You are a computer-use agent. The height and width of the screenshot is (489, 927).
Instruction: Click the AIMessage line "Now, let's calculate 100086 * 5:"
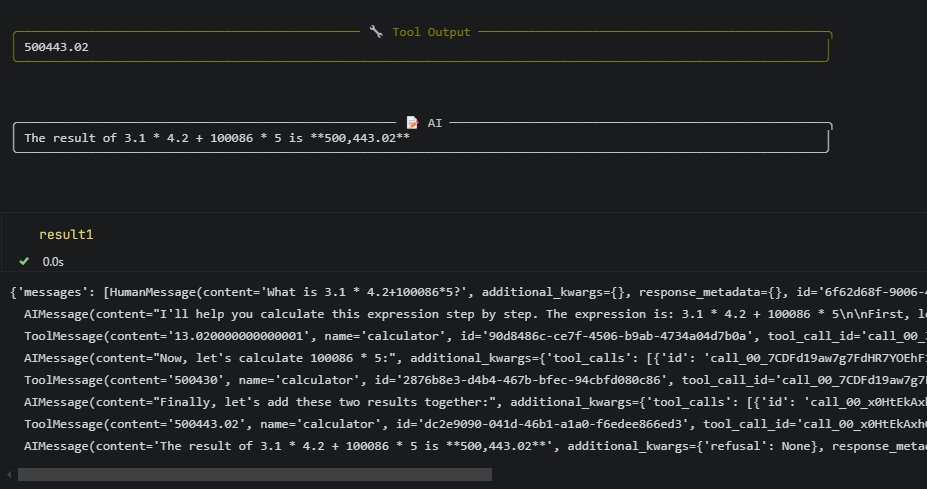point(475,358)
